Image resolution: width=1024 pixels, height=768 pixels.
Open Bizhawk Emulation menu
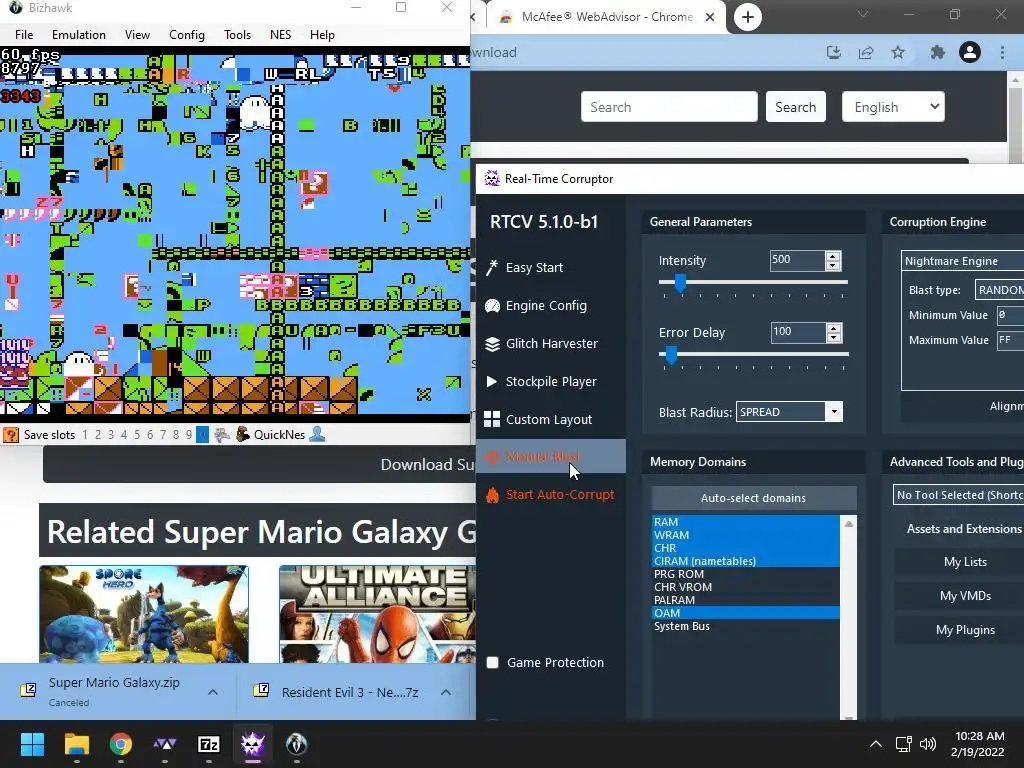point(78,35)
